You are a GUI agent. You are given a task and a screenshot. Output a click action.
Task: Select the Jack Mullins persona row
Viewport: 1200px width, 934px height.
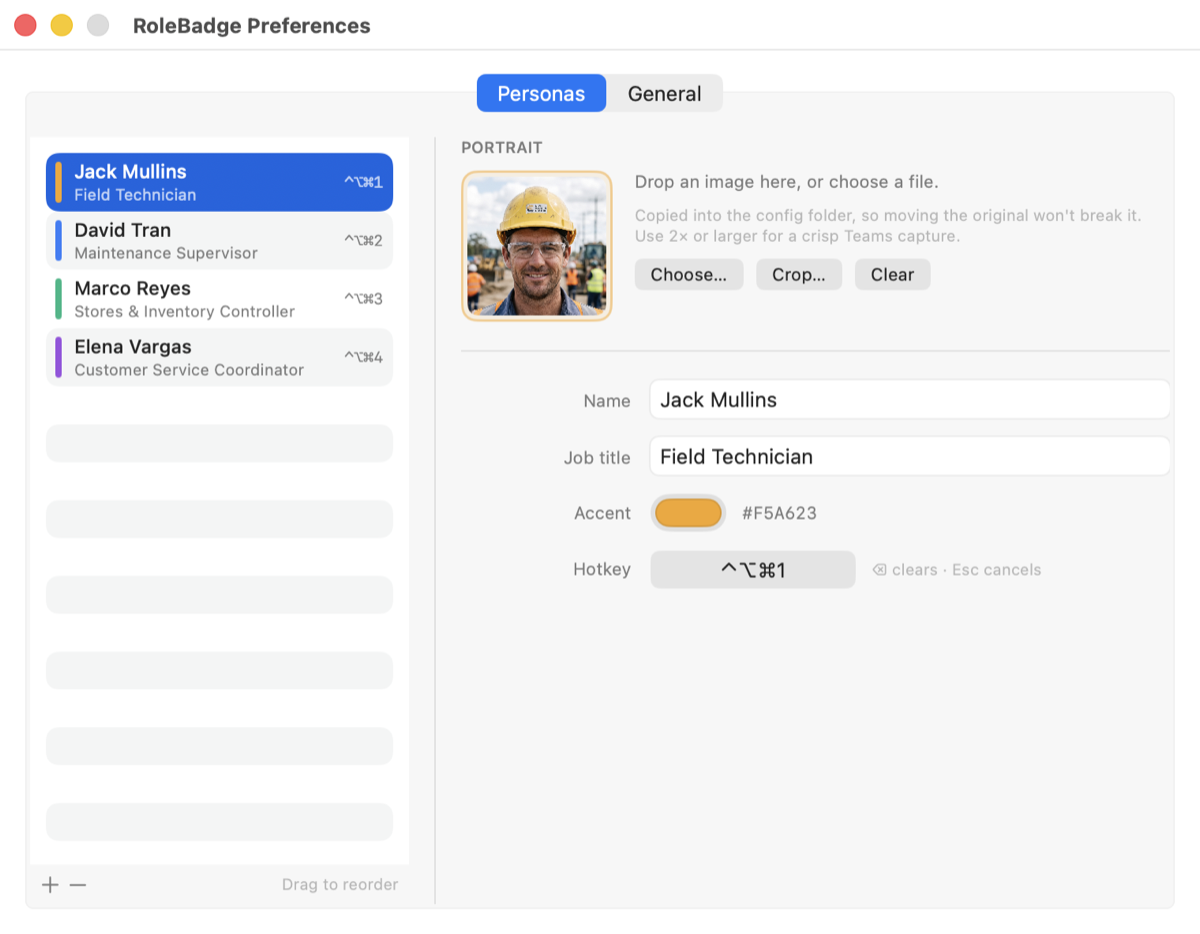[x=219, y=182]
